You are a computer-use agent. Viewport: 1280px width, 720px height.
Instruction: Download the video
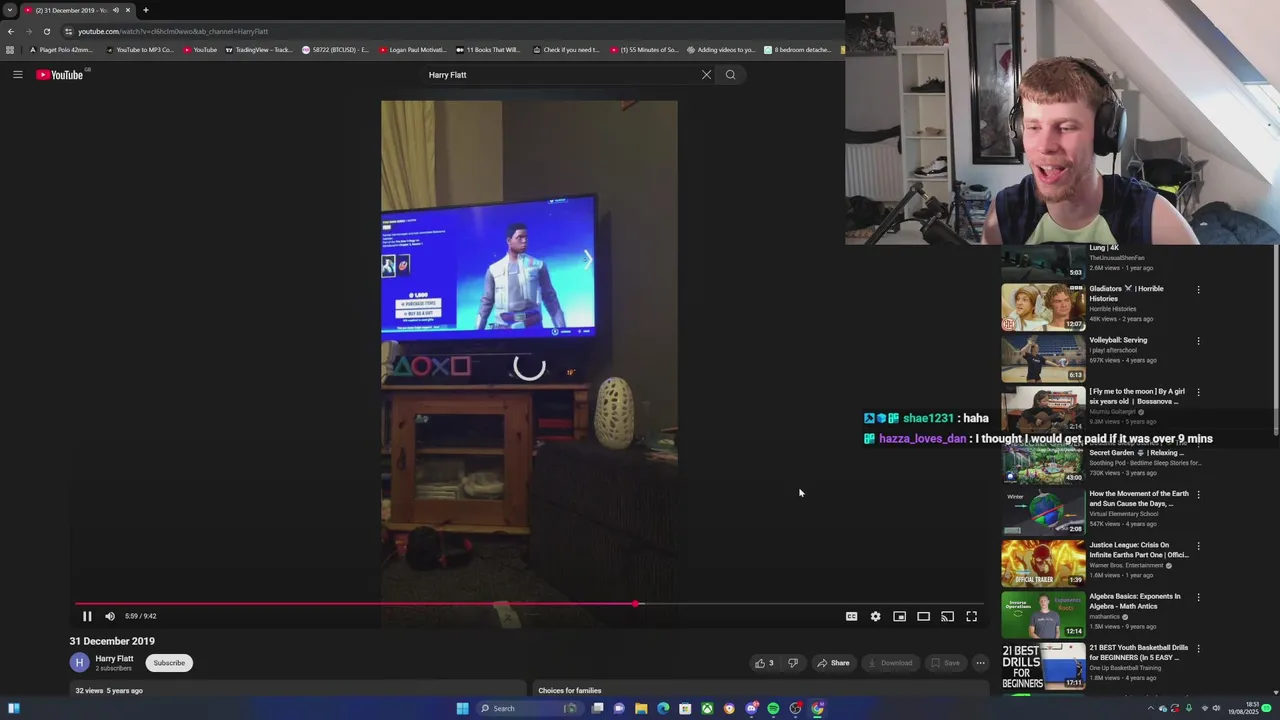click(890, 663)
